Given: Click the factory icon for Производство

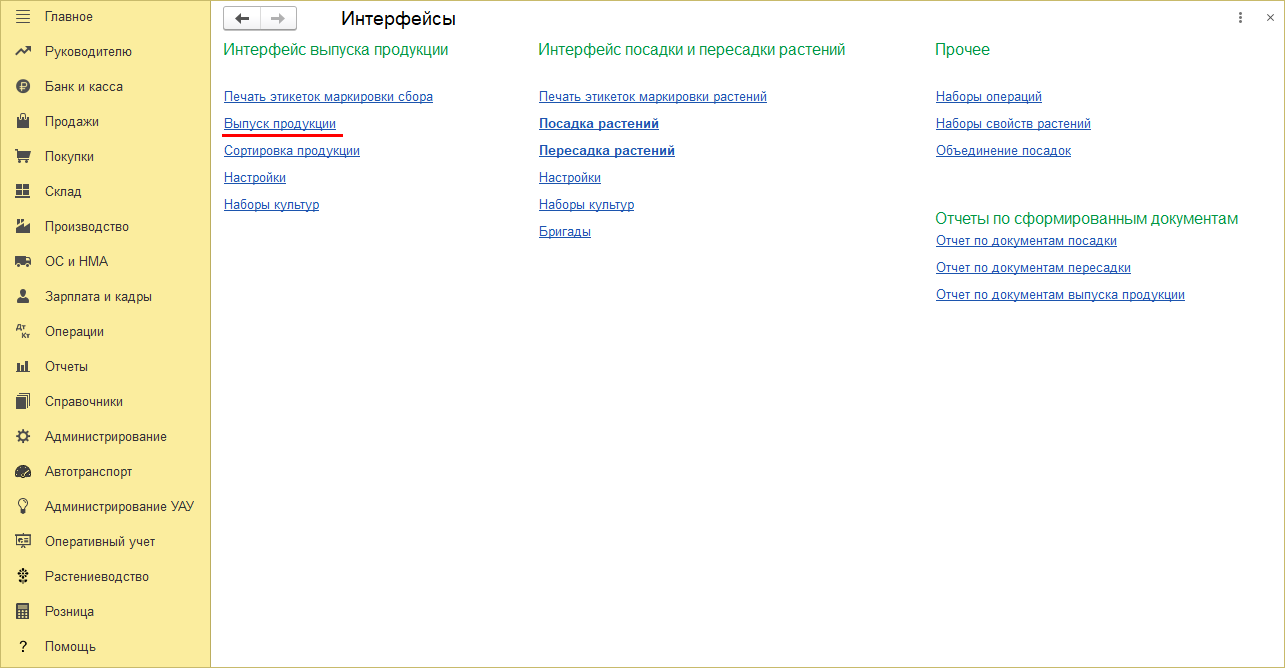Looking at the screenshot, I should (23, 227).
